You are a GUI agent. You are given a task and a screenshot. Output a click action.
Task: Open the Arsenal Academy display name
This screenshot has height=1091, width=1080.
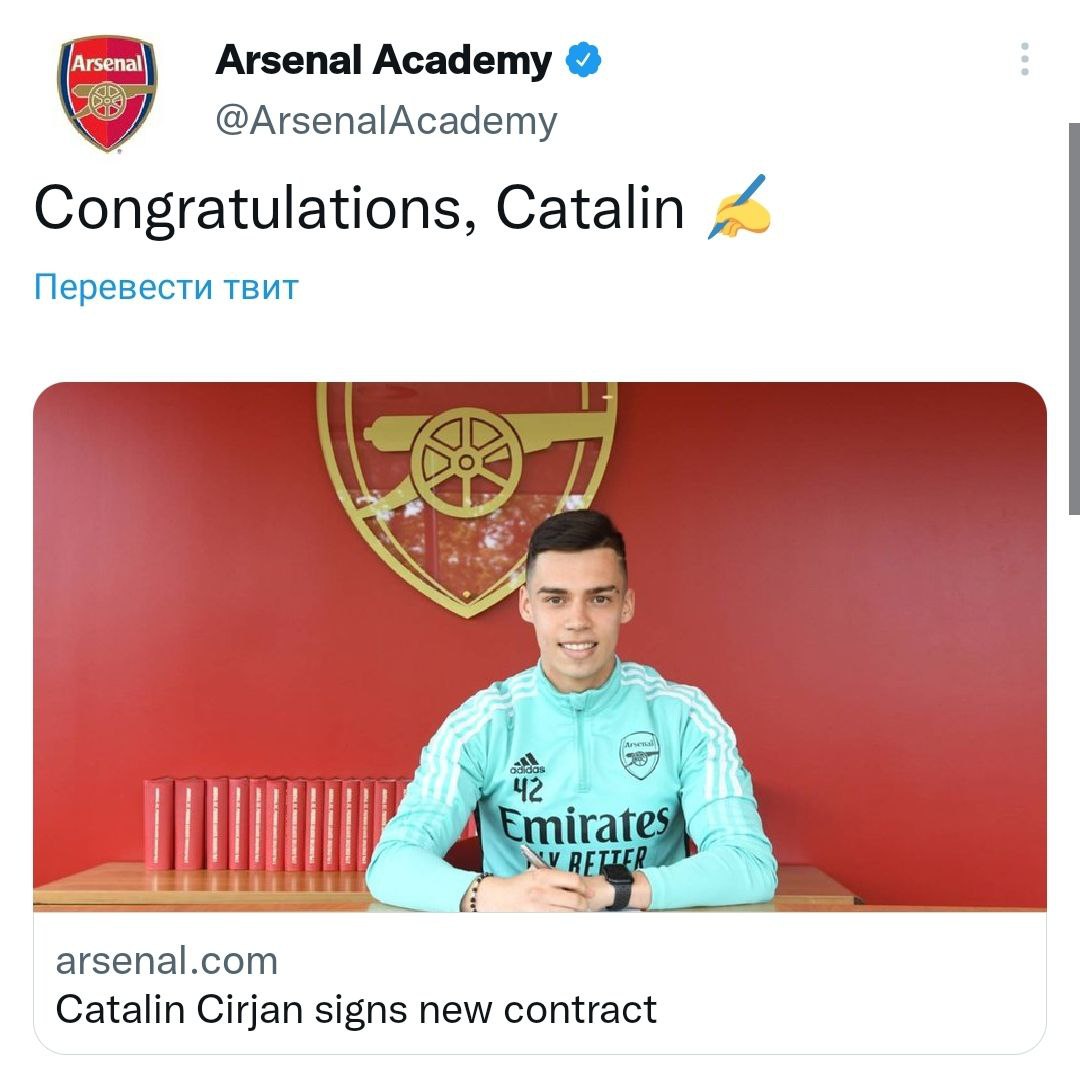click(383, 61)
